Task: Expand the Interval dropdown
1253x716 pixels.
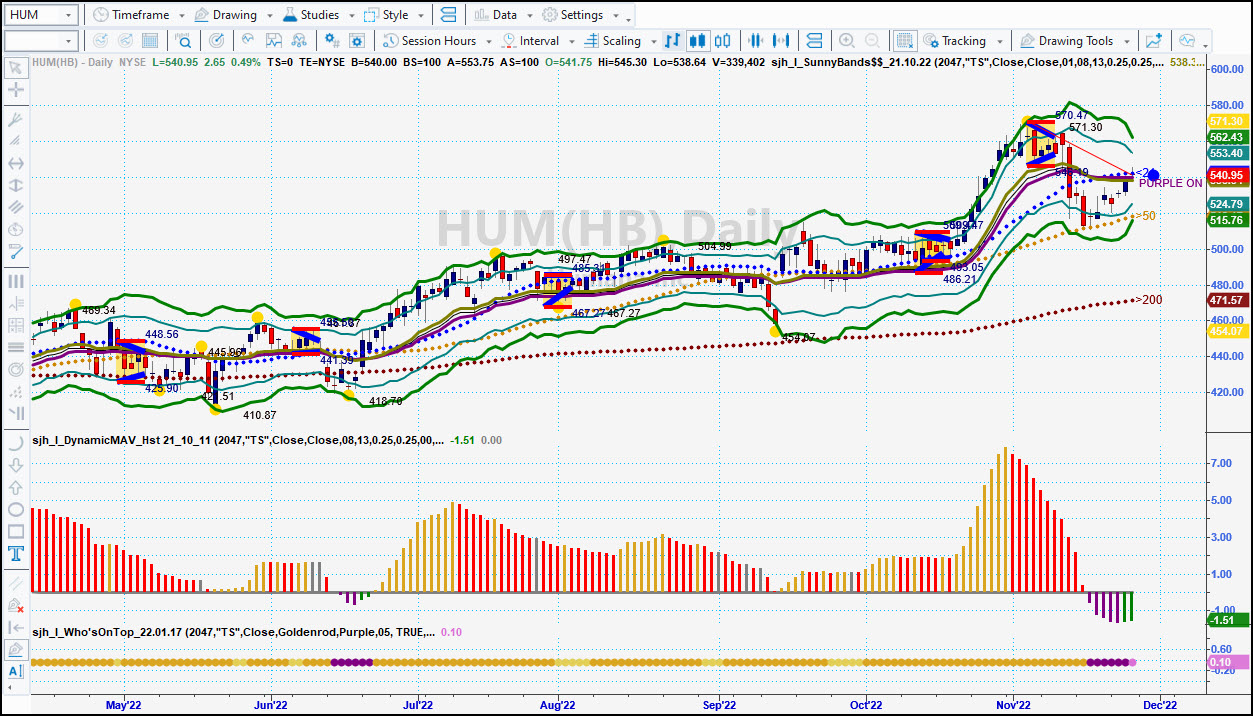Action: 570,41
